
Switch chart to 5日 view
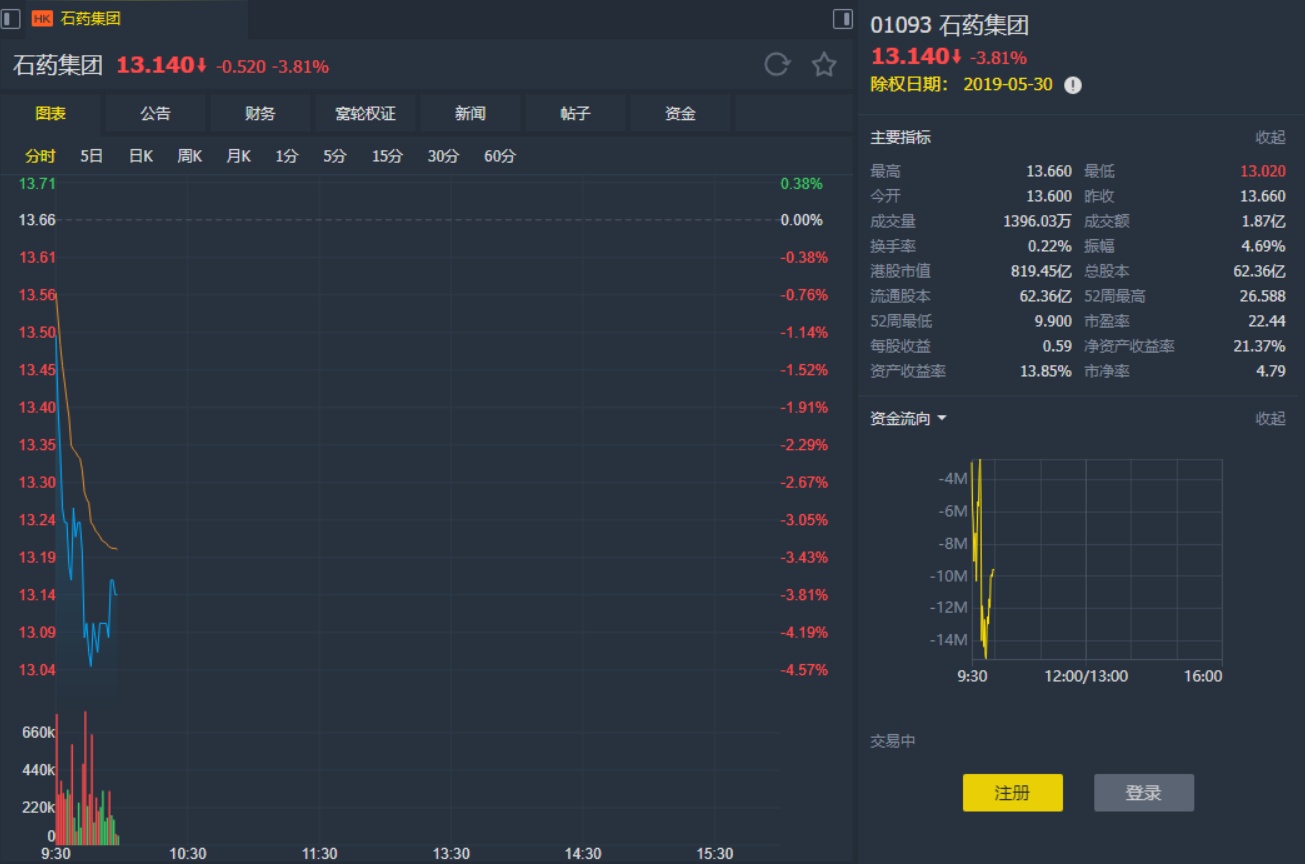tap(91, 156)
